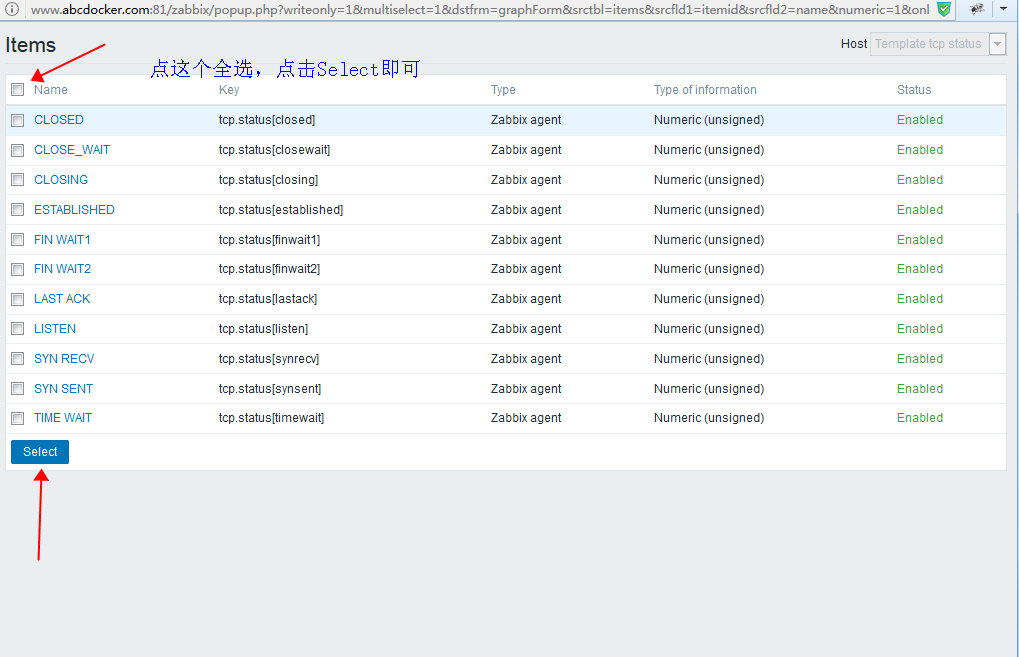Open the FIN WAIT2 item link
Screen dimensions: 1019x657
click(x=62, y=269)
